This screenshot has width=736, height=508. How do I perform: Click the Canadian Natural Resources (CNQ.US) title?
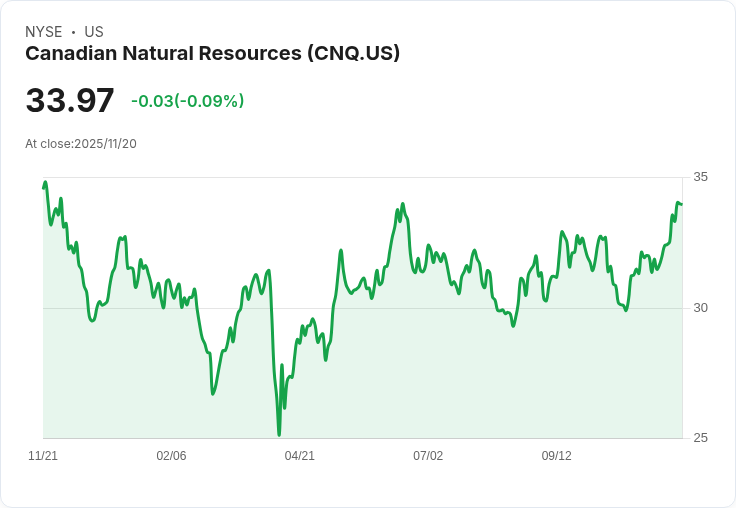coord(212,54)
